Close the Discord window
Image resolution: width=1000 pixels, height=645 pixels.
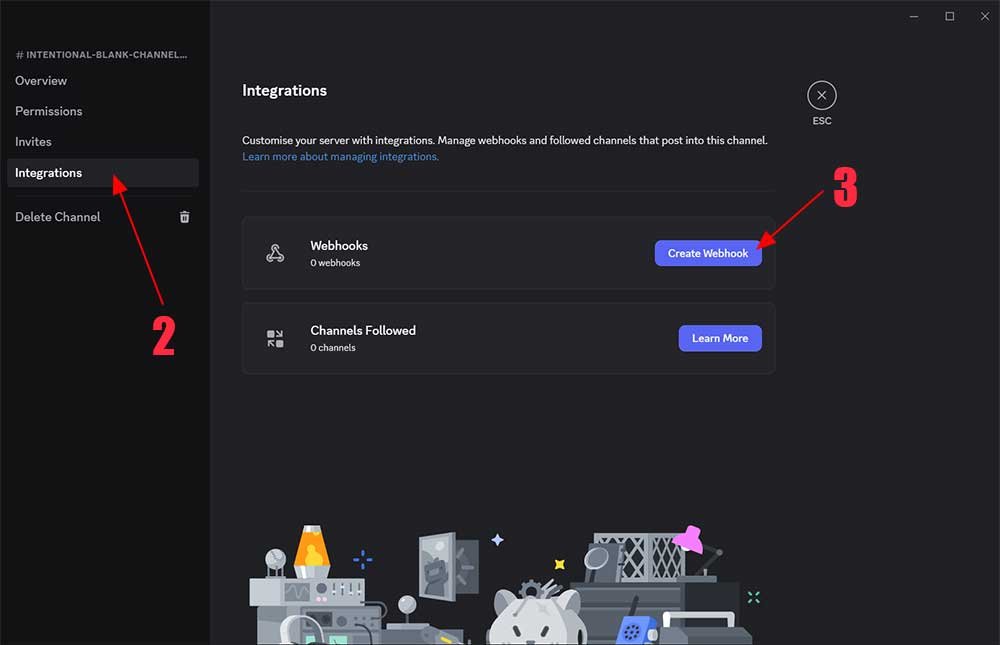(985, 16)
